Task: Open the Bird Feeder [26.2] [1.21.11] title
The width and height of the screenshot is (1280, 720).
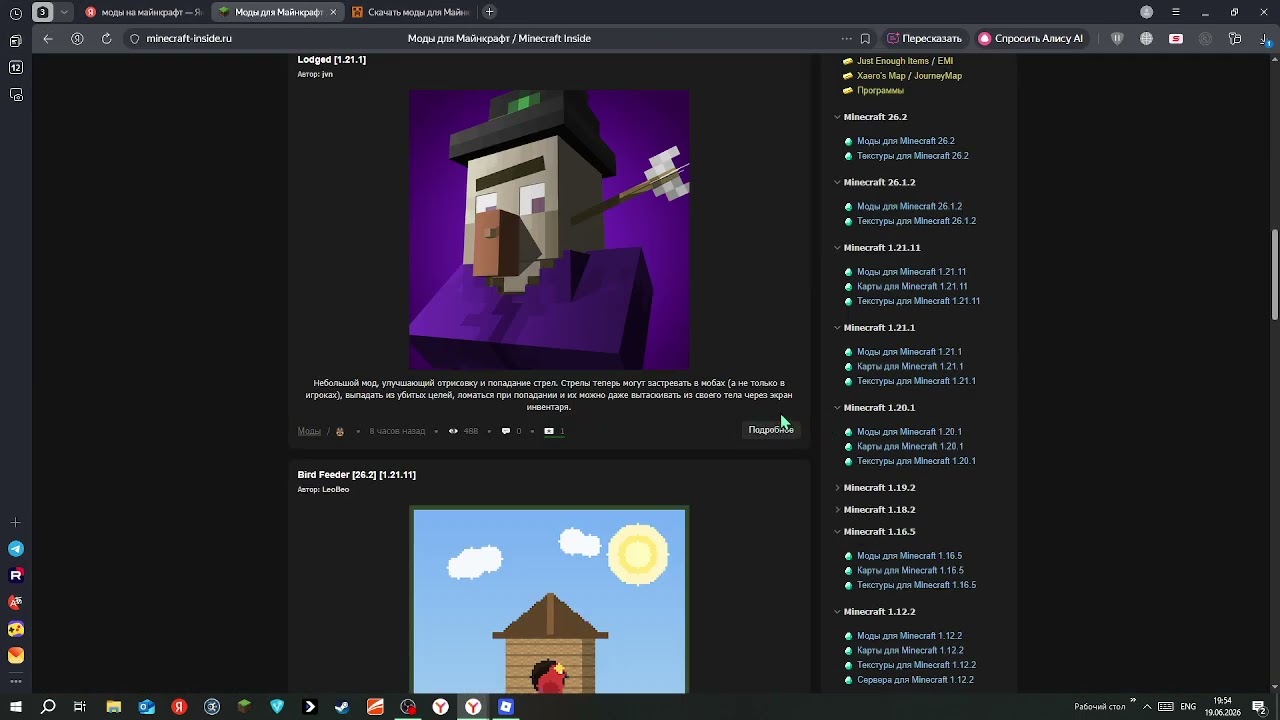Action: coord(357,475)
